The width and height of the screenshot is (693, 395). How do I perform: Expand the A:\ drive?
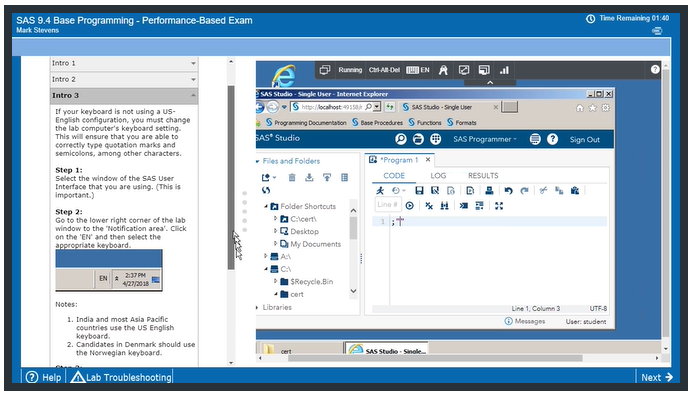click(266, 255)
